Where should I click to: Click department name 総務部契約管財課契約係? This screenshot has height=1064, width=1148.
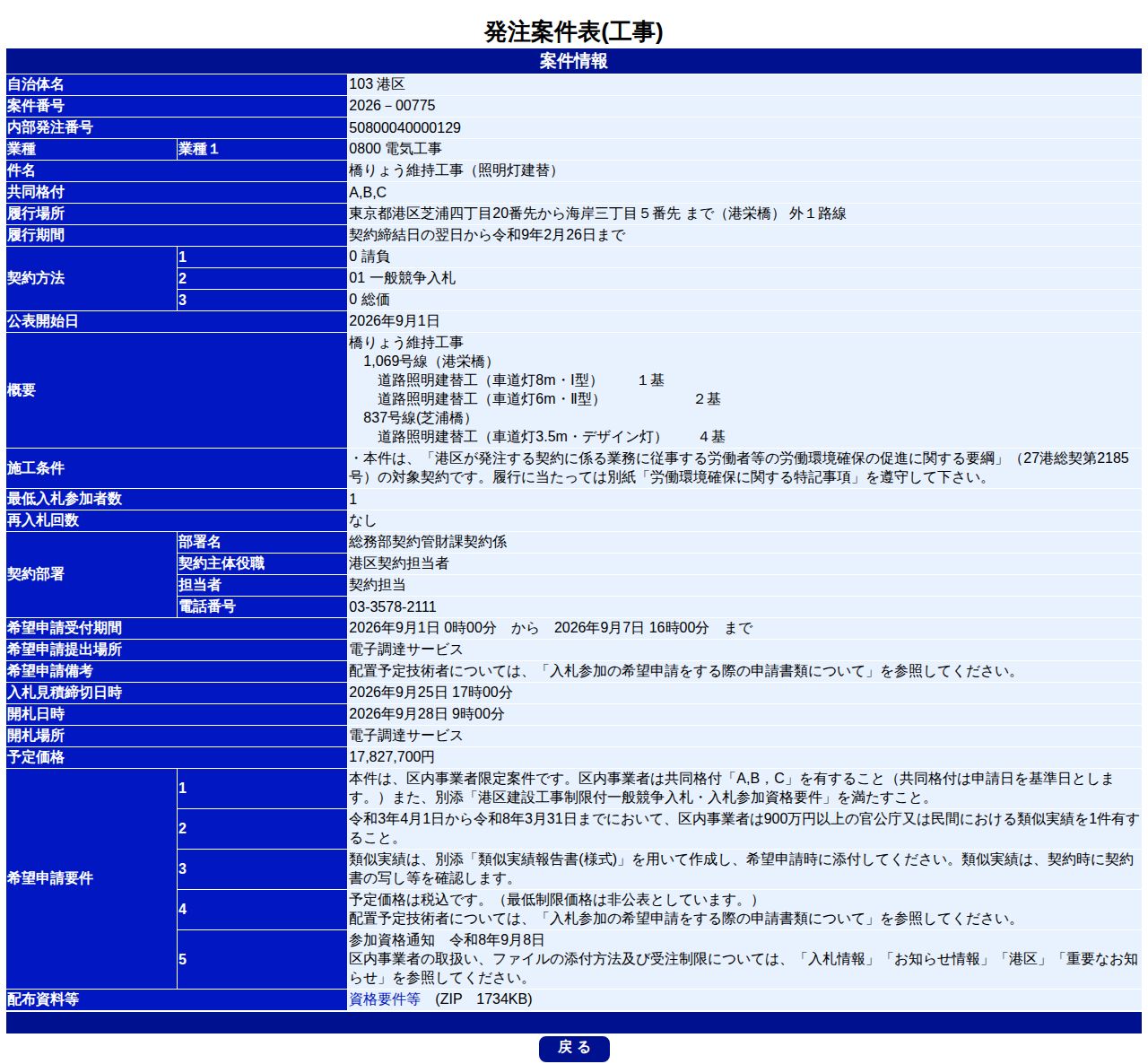pos(428,542)
